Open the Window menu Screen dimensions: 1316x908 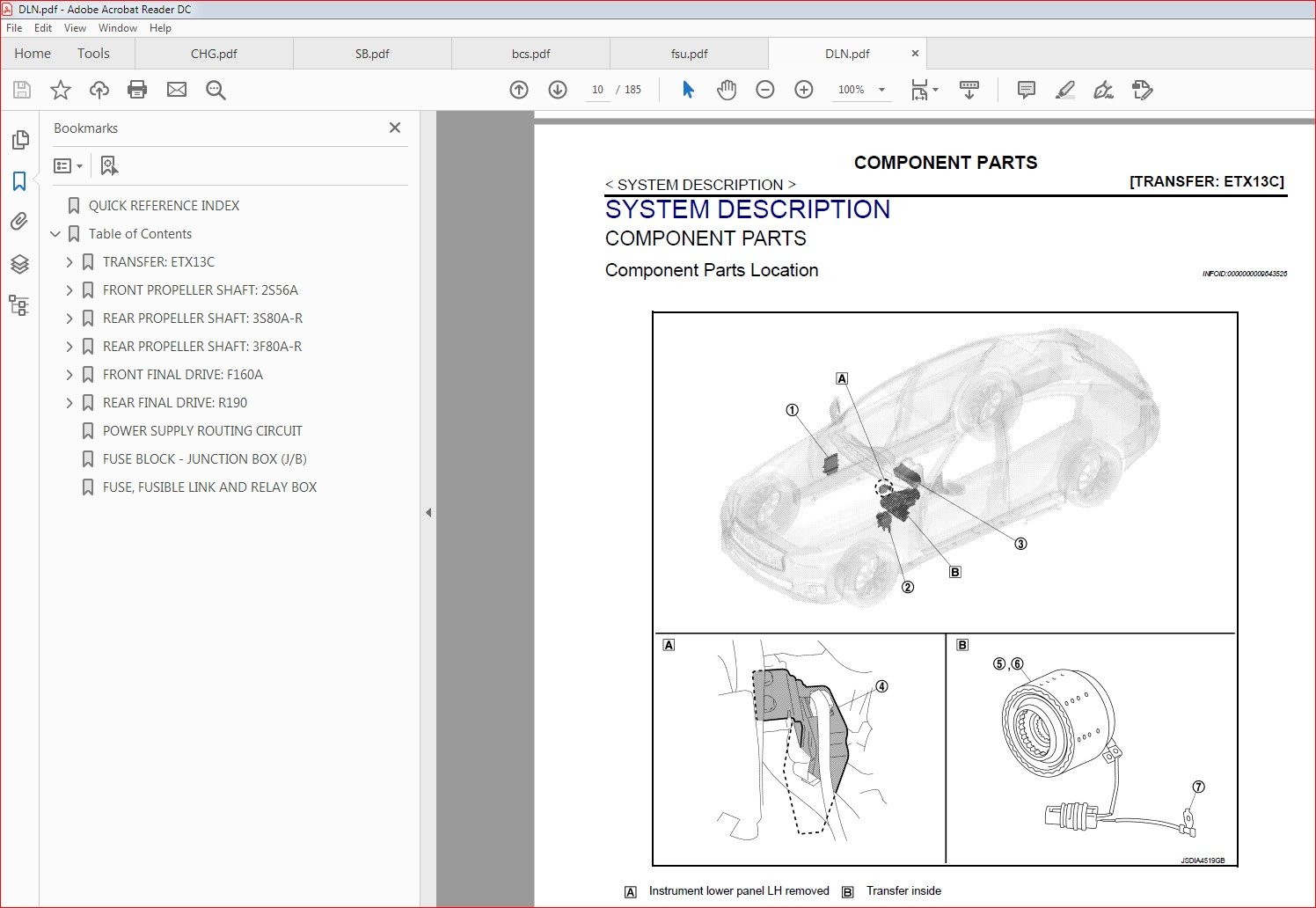tap(118, 28)
